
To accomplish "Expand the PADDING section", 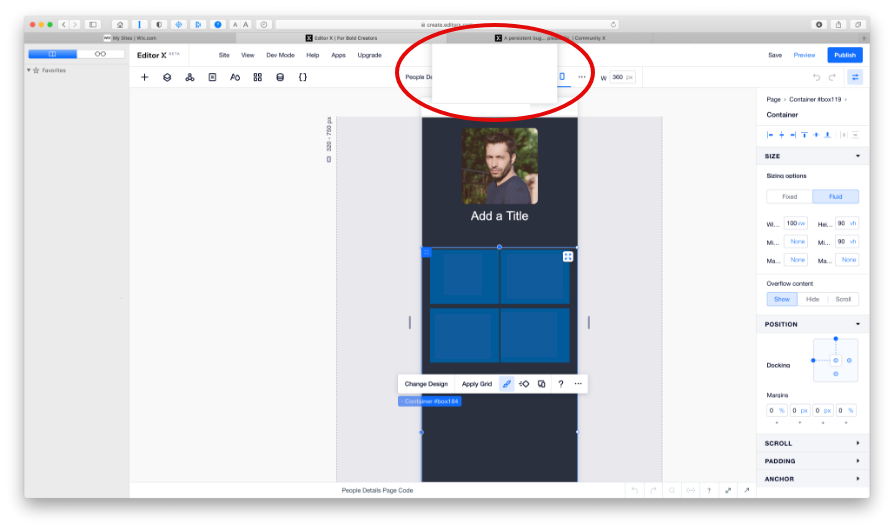I will [858, 461].
